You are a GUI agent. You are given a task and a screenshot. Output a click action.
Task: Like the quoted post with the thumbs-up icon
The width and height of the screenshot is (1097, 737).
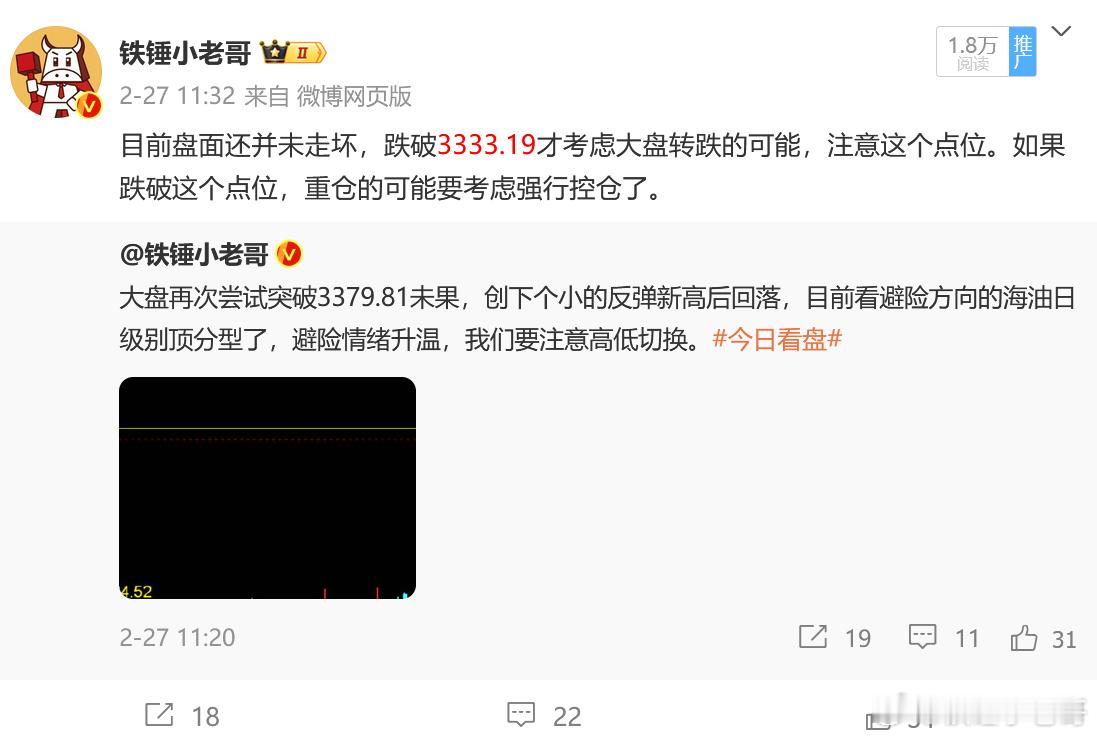1024,638
